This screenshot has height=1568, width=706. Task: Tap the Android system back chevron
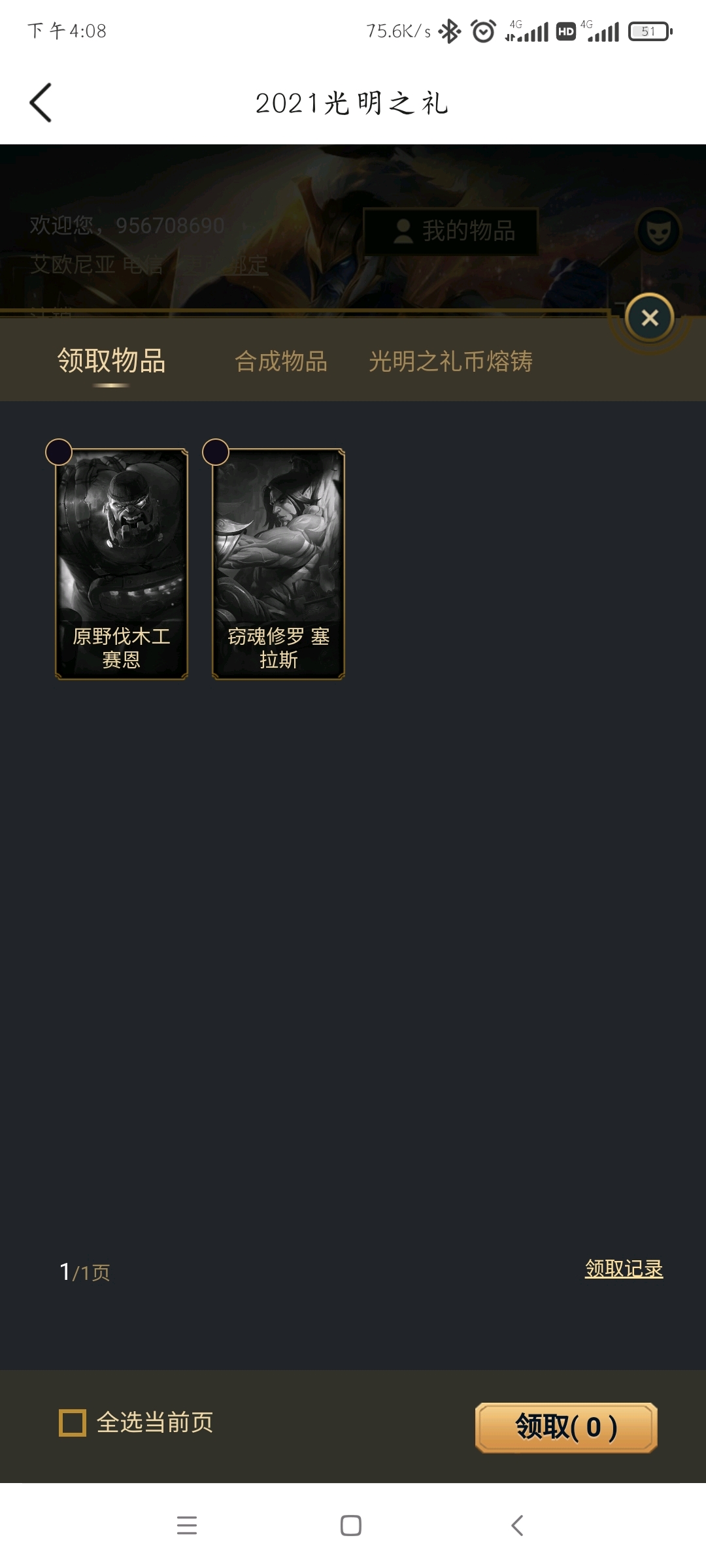point(517,1526)
